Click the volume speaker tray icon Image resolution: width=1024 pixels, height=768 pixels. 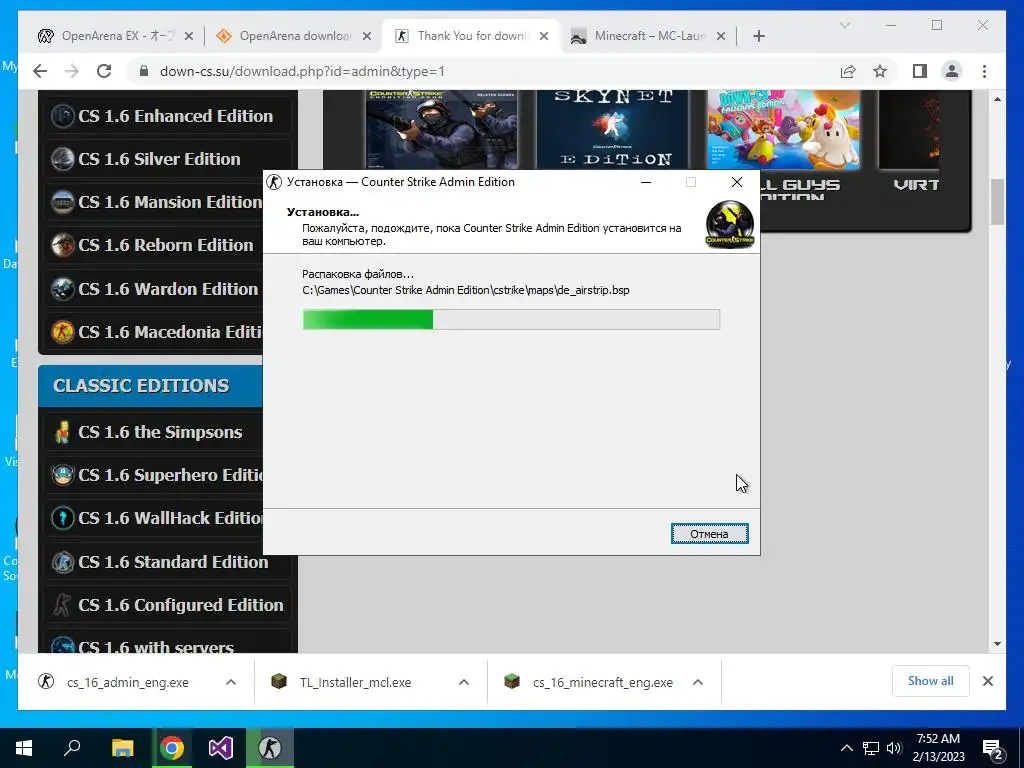[x=894, y=748]
